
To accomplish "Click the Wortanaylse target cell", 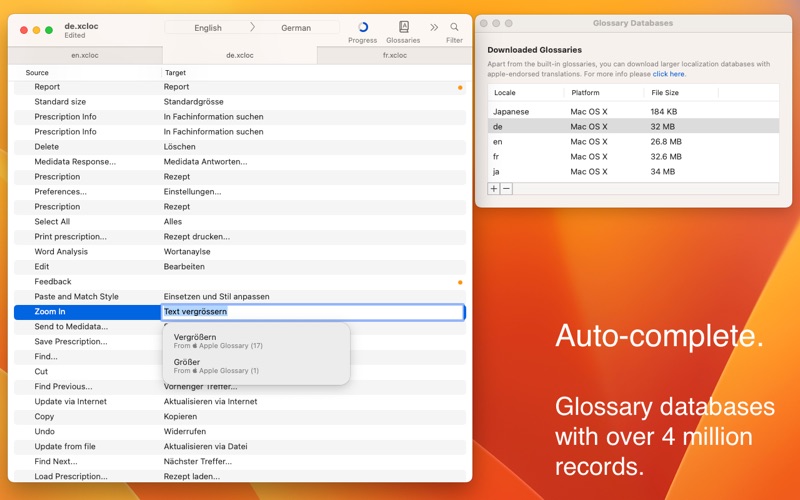I will [187, 252].
